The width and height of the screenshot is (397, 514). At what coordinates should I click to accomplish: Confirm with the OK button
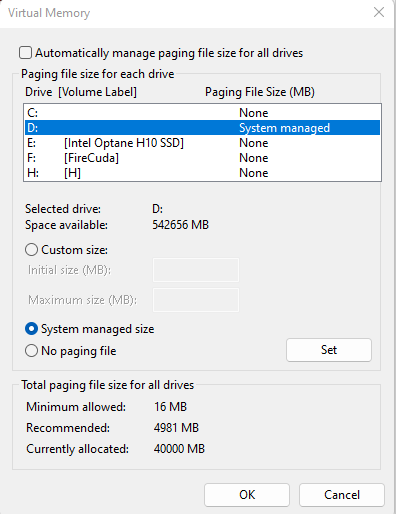coord(247,495)
